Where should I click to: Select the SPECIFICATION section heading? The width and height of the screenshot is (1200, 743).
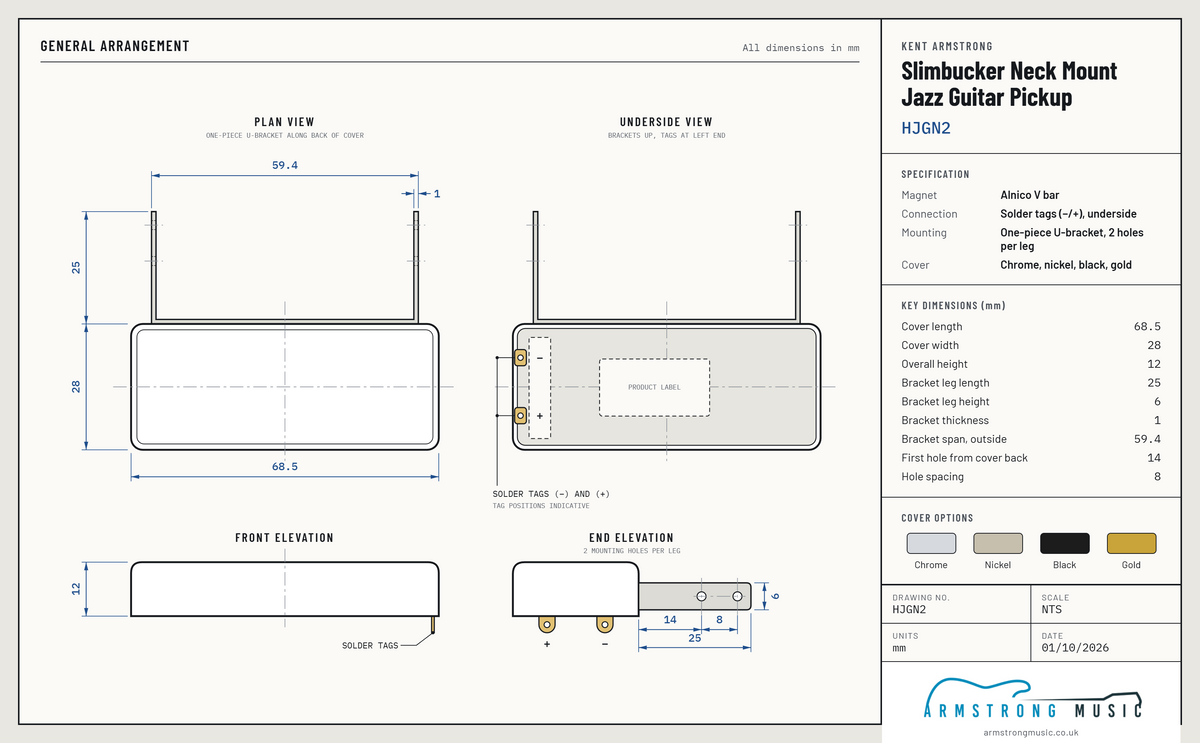pyautogui.click(x=935, y=174)
